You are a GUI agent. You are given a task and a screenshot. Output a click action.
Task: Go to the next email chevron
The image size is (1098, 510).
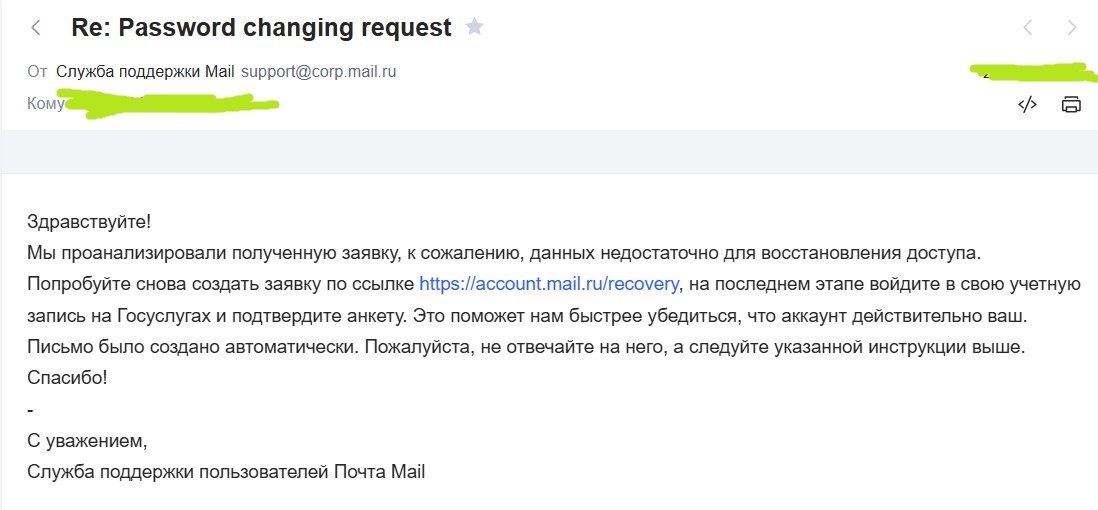click(x=1072, y=28)
